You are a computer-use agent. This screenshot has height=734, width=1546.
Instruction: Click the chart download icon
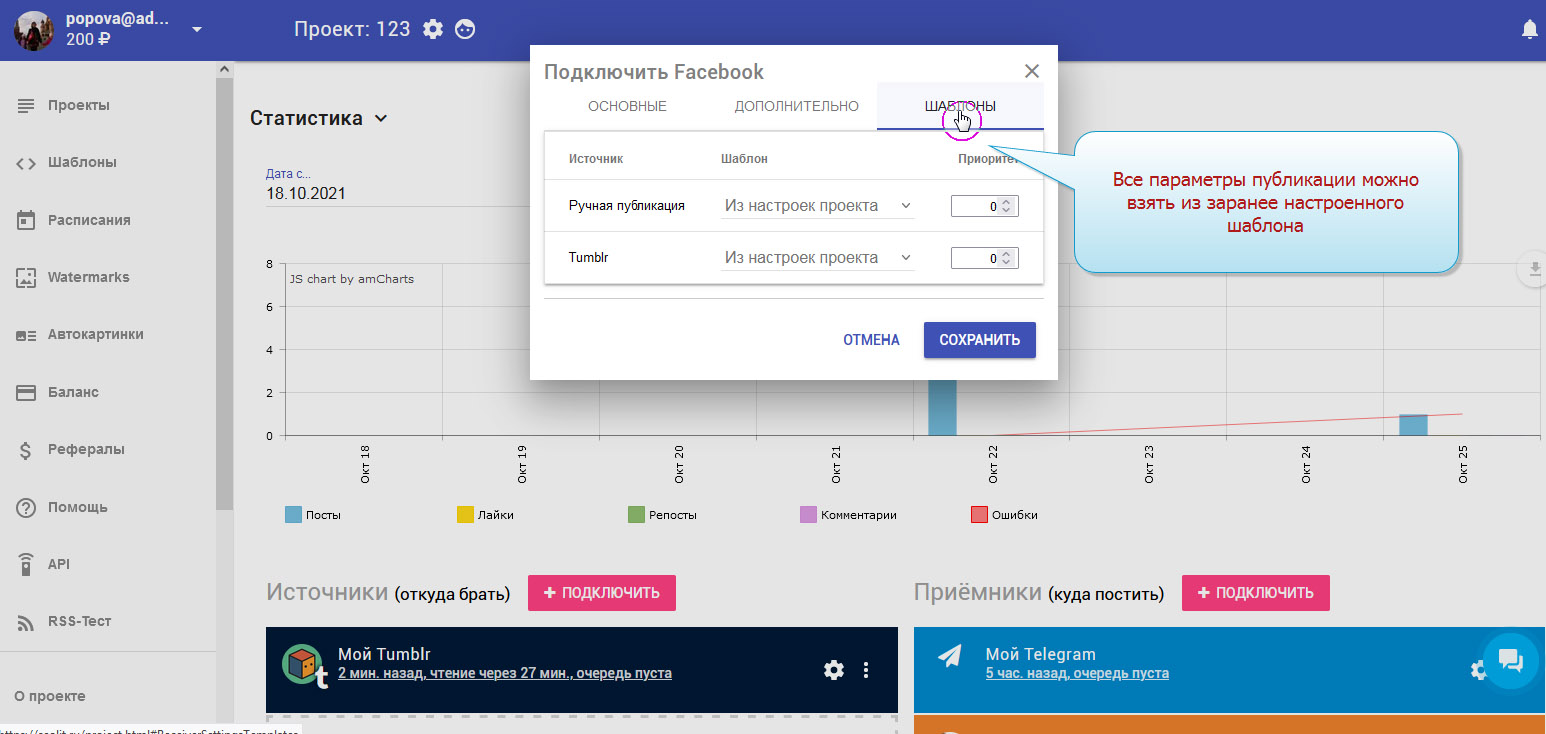click(x=1532, y=269)
